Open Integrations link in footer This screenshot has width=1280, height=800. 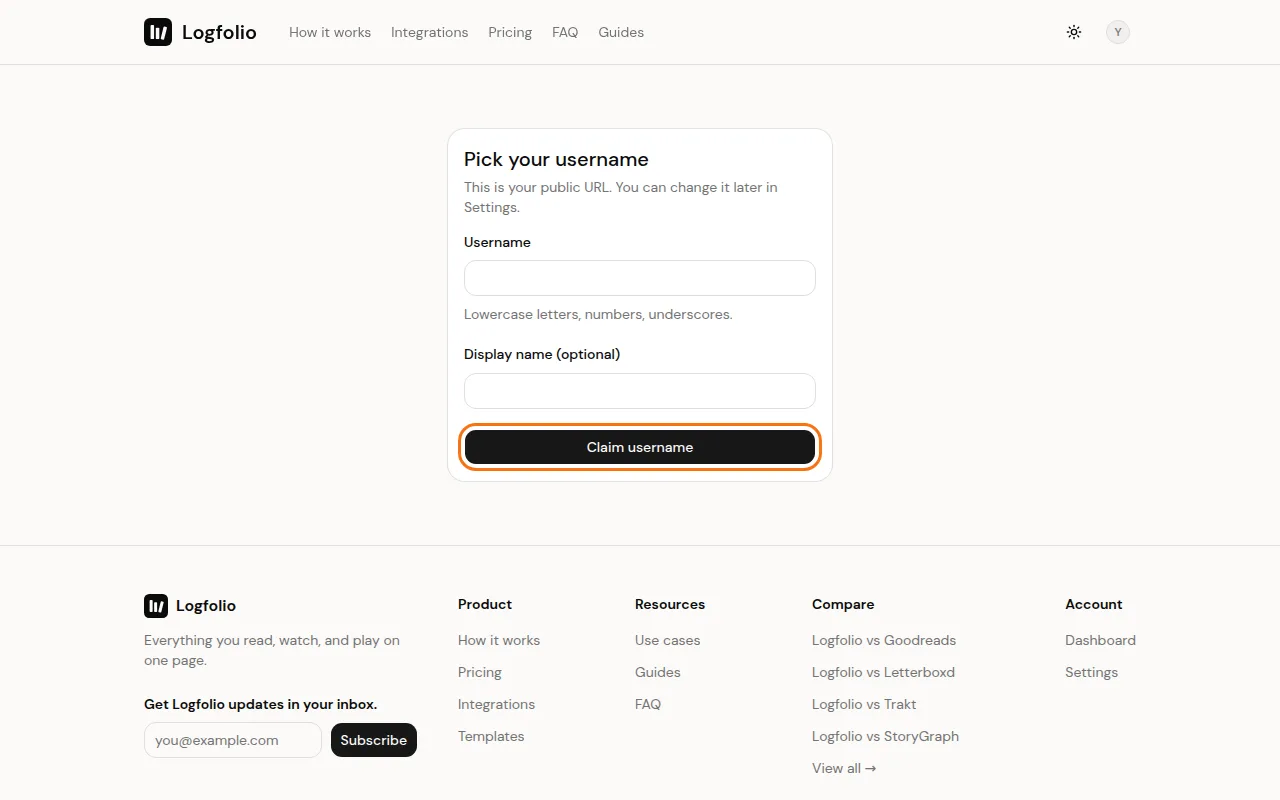496,704
